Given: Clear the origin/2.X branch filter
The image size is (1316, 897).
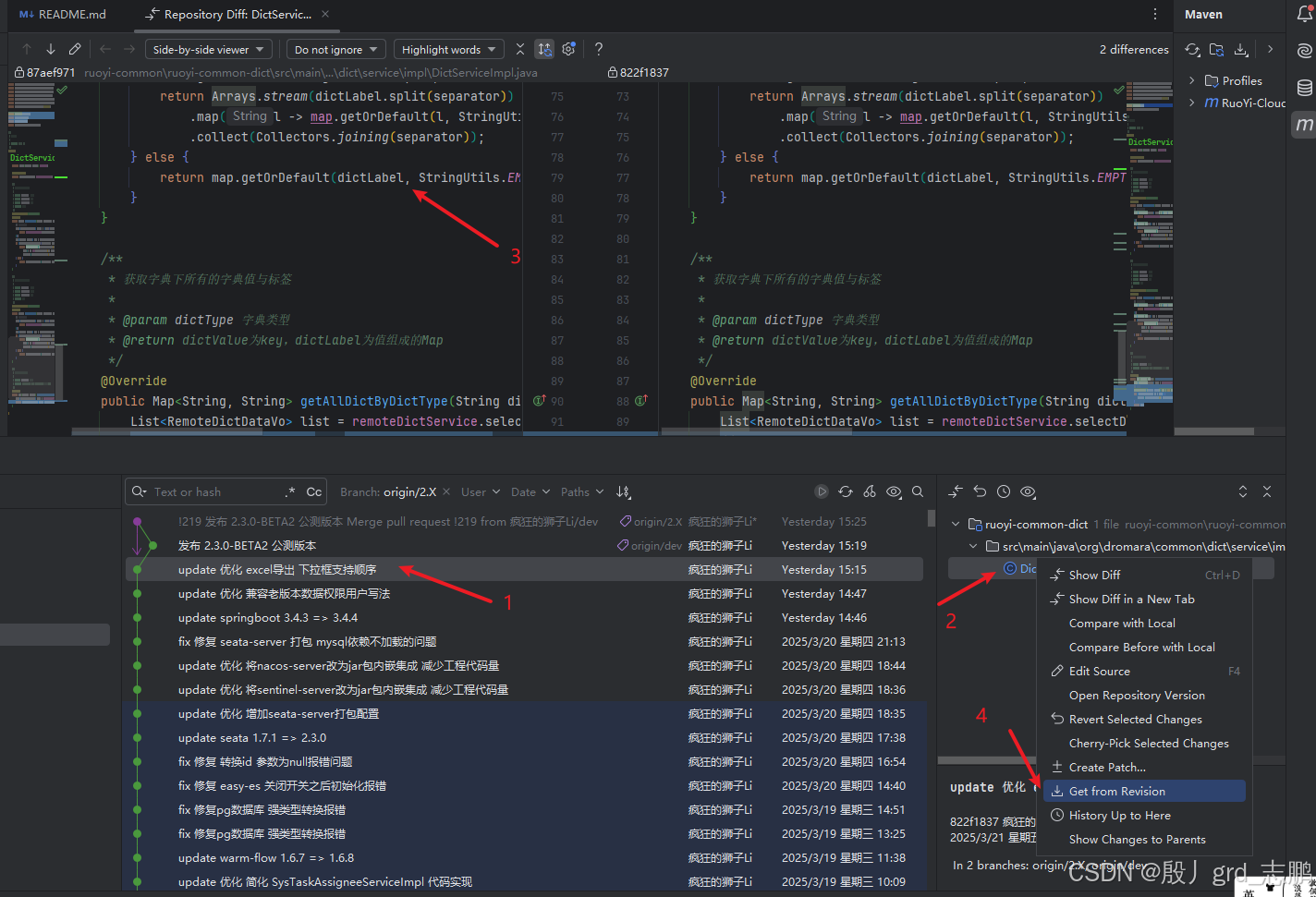Looking at the screenshot, I should [446, 491].
